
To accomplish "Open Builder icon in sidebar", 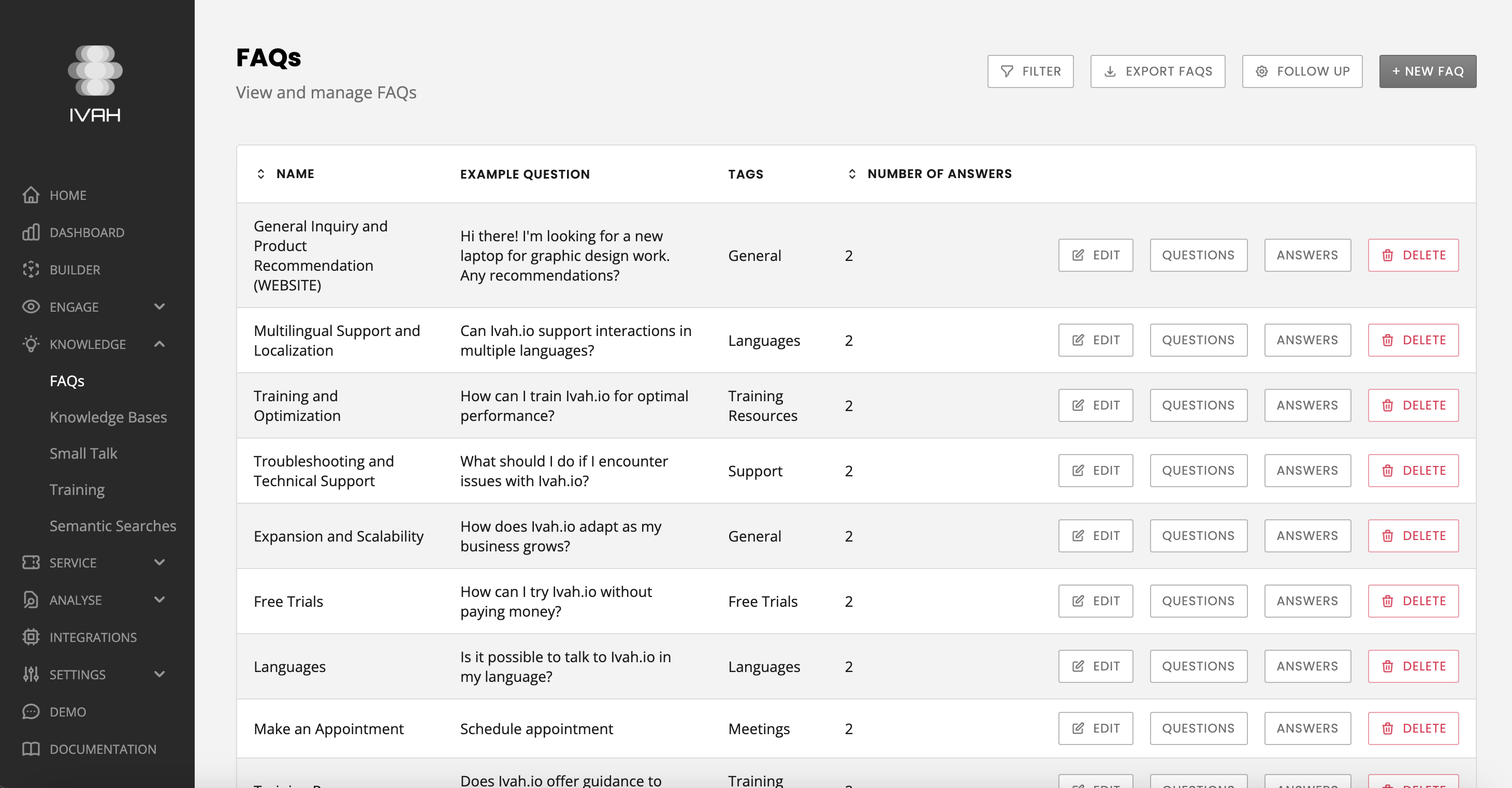I will (x=31, y=269).
